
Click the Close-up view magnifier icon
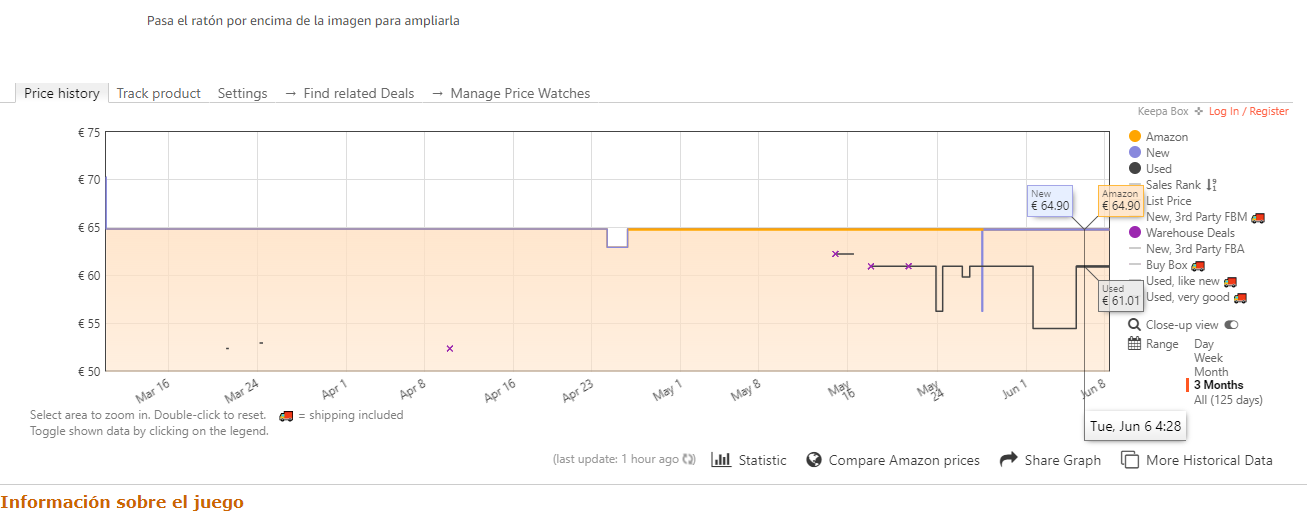(x=1134, y=325)
